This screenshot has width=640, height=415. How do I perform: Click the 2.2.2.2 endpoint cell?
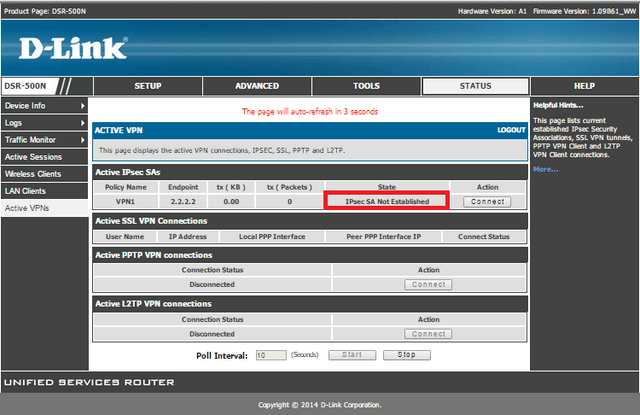coord(183,202)
